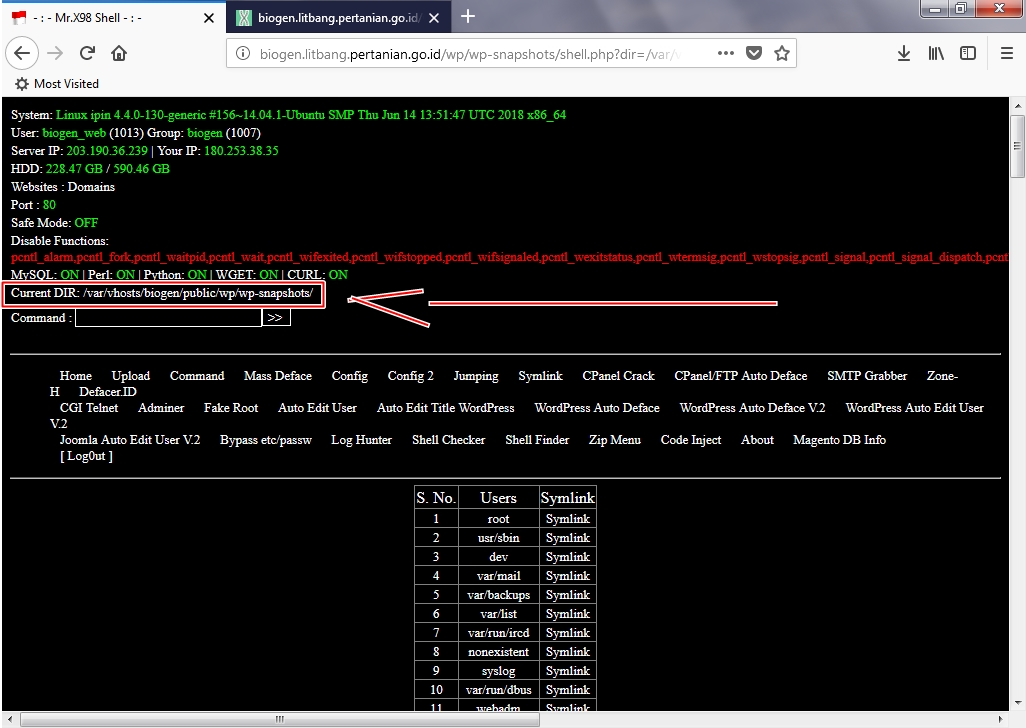Save page to Pocket icon
This screenshot has height=728, width=1026.
(x=754, y=54)
